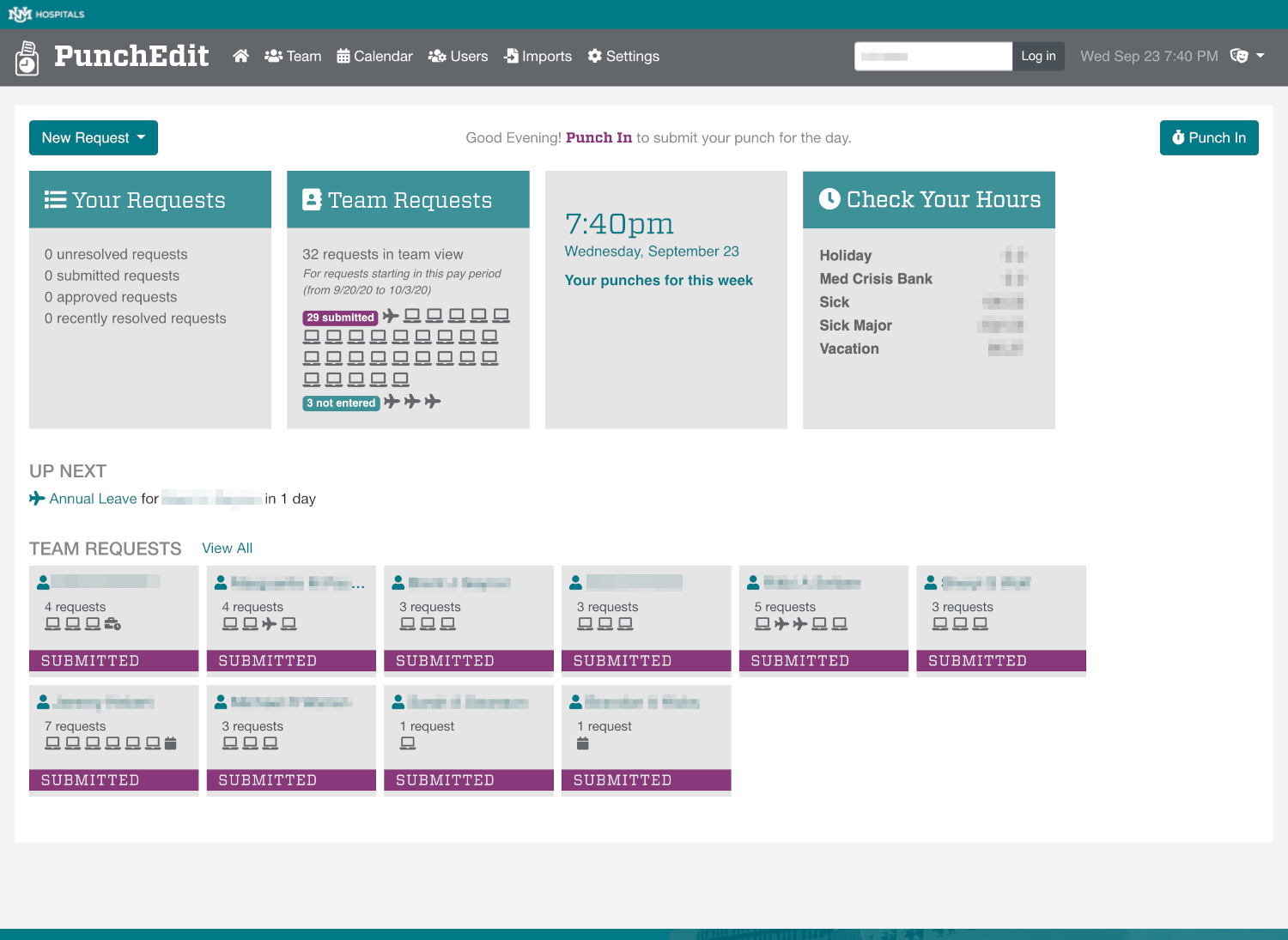Click the Vacation hours row
The height and width of the screenshot is (940, 1288).
pos(923,349)
